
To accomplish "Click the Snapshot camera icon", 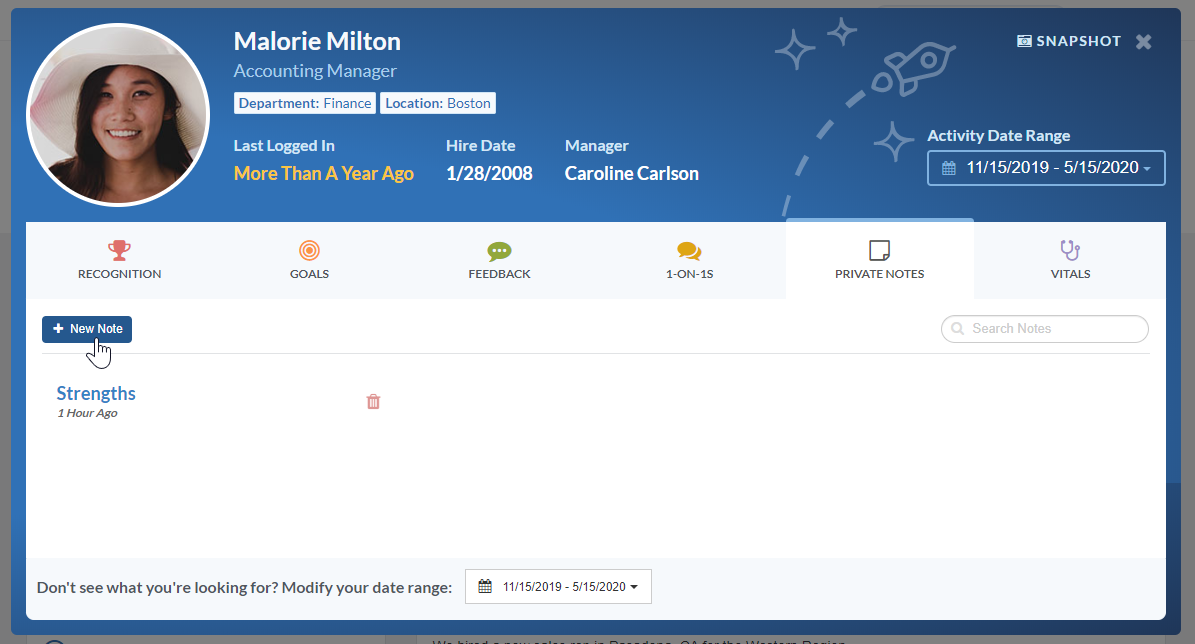I will (1023, 41).
